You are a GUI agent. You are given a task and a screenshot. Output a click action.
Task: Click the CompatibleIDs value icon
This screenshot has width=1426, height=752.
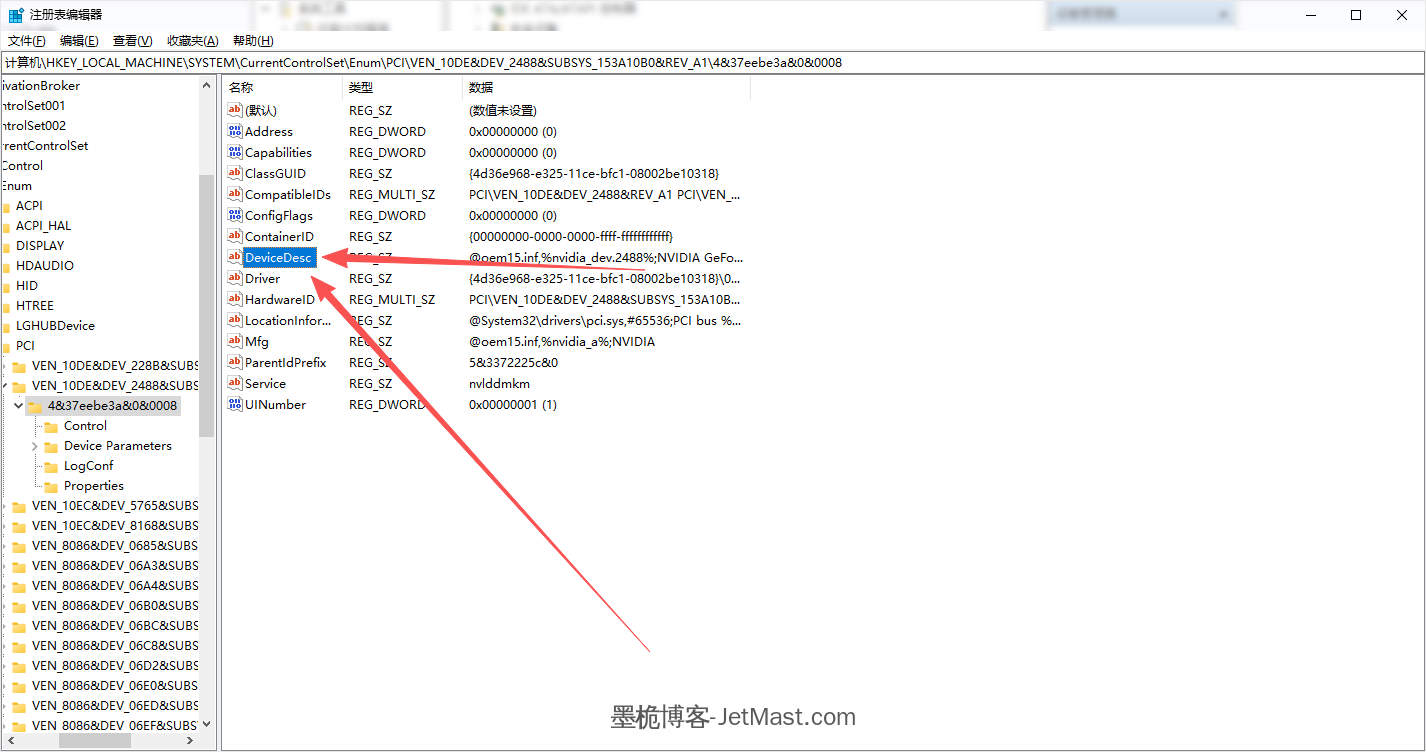click(235, 194)
